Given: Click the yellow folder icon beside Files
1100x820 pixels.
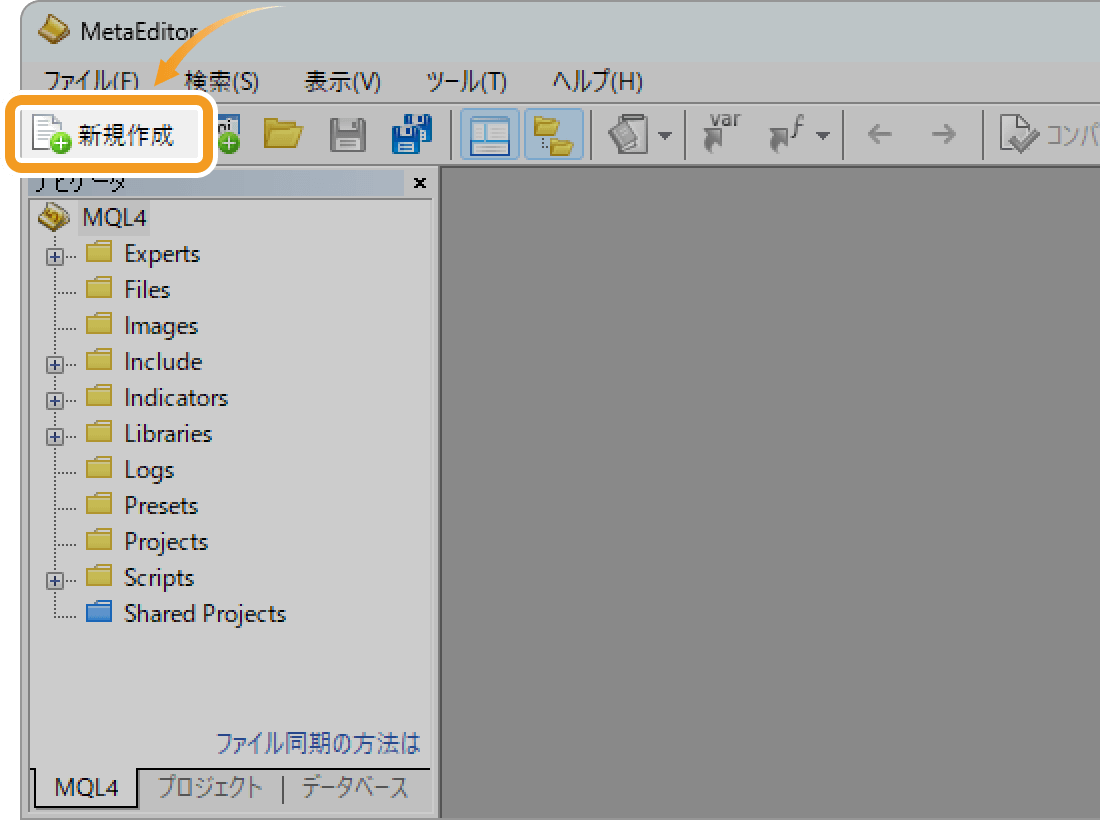Looking at the screenshot, I should pyautogui.click(x=99, y=288).
